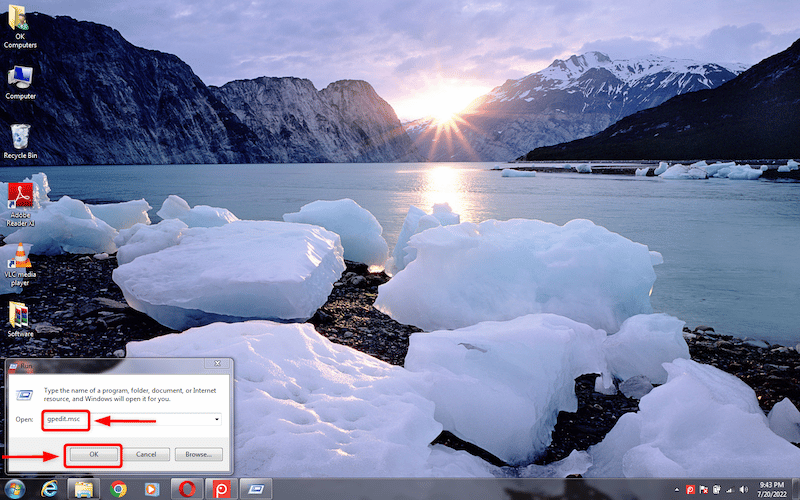Click the Open text field containing gpedit.msc
This screenshot has height=500, width=800.
tap(131, 419)
